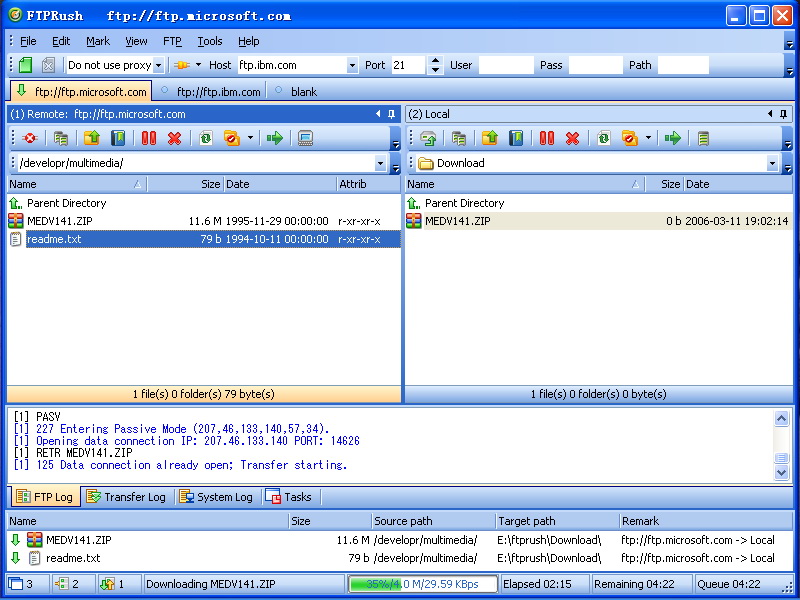Click folder filter icon in Local toolbar

(x=630, y=138)
